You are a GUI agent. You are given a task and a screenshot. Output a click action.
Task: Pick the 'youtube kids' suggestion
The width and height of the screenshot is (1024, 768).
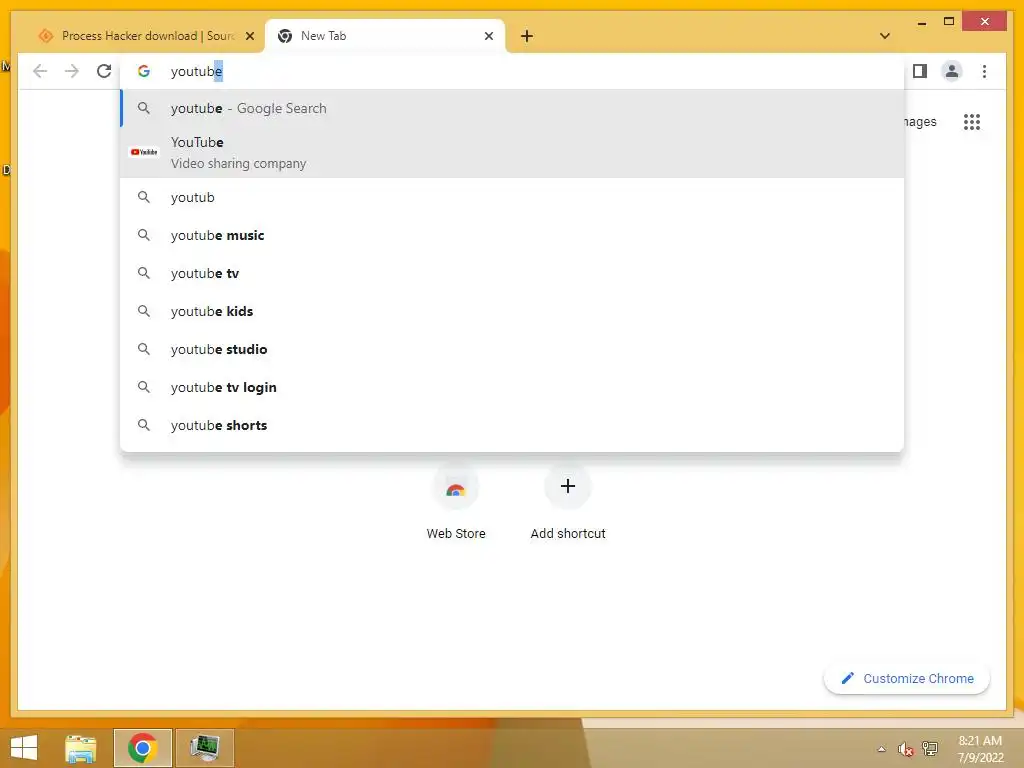pos(512,311)
